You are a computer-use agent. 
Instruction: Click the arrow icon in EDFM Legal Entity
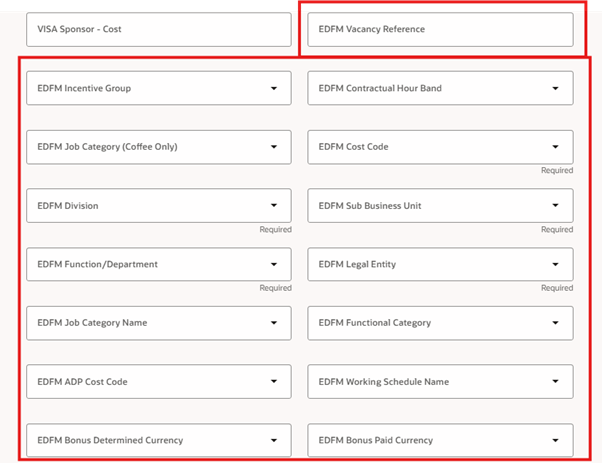pyautogui.click(x=556, y=265)
